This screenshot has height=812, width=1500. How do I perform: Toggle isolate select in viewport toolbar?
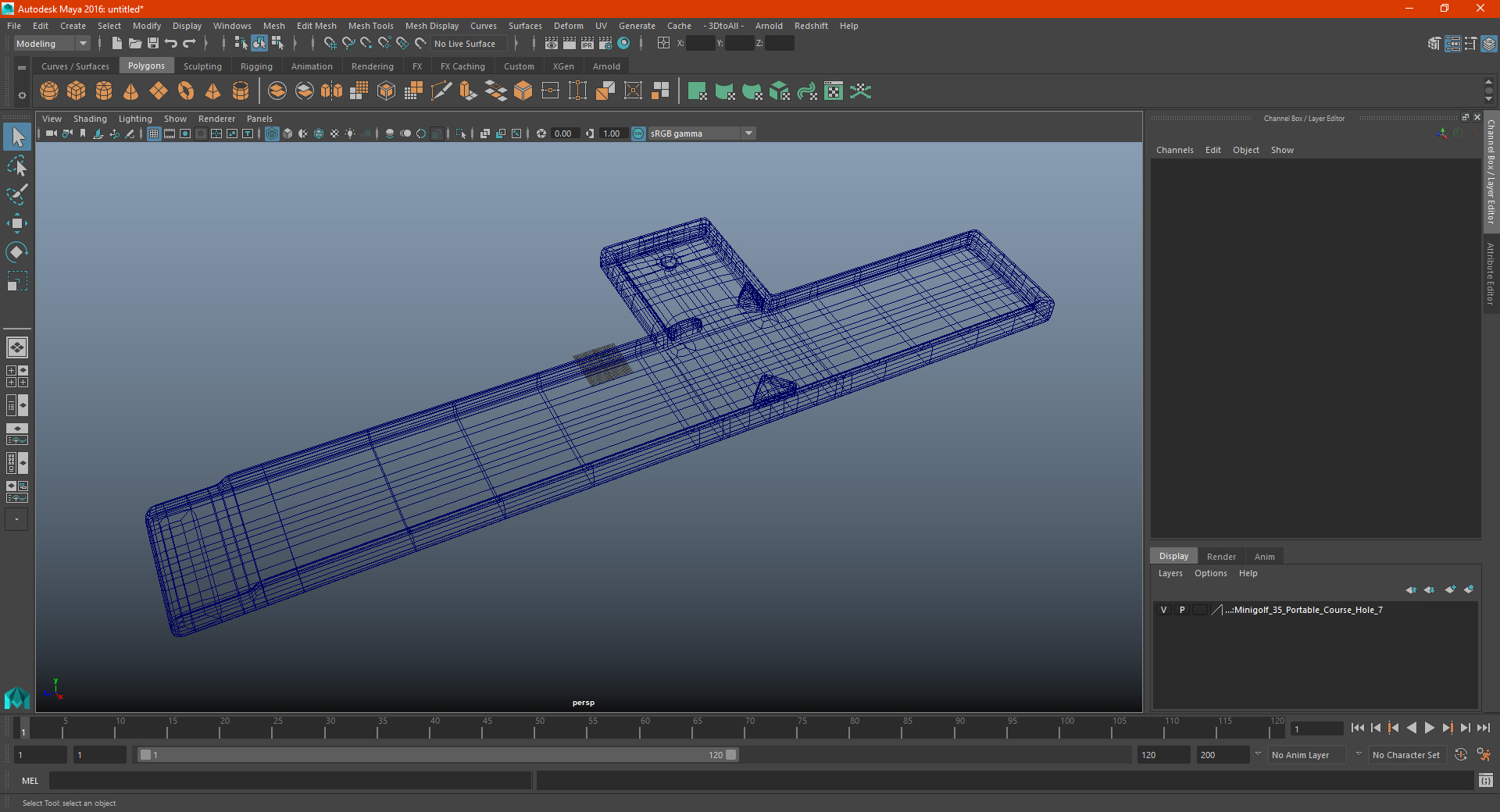pyautogui.click(x=461, y=134)
